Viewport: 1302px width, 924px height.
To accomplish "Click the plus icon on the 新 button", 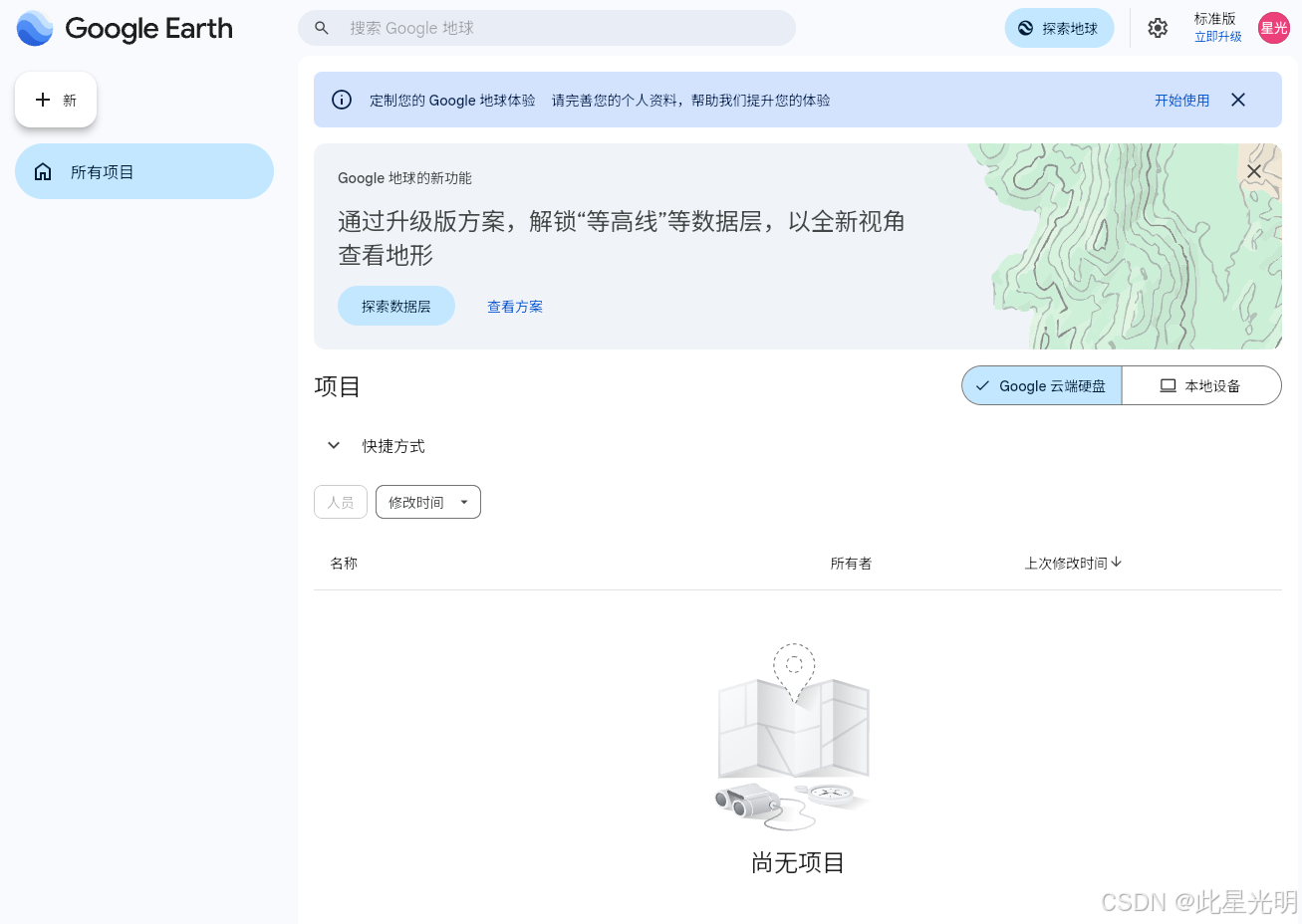I will pyautogui.click(x=43, y=99).
